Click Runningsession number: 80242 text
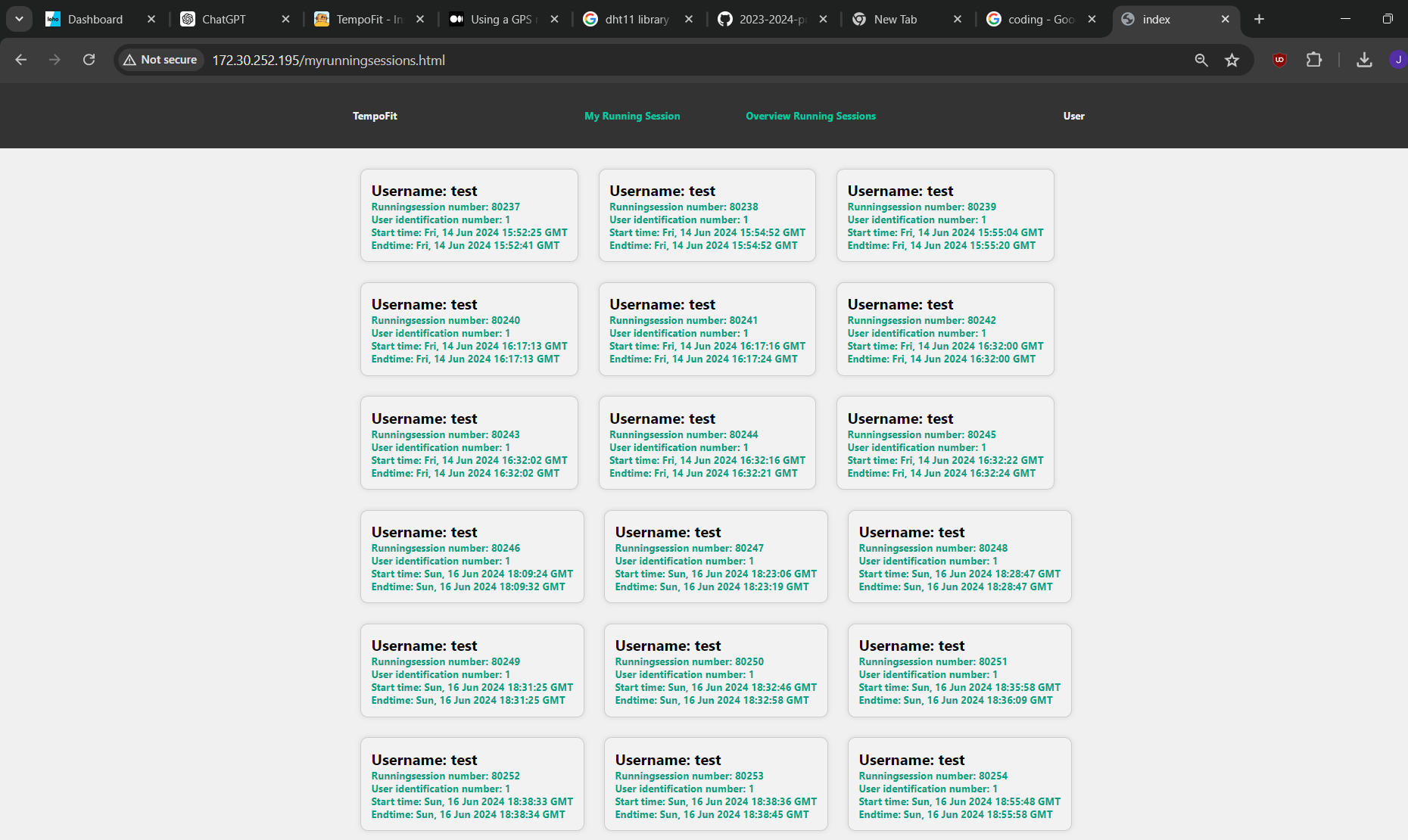 [921, 321]
